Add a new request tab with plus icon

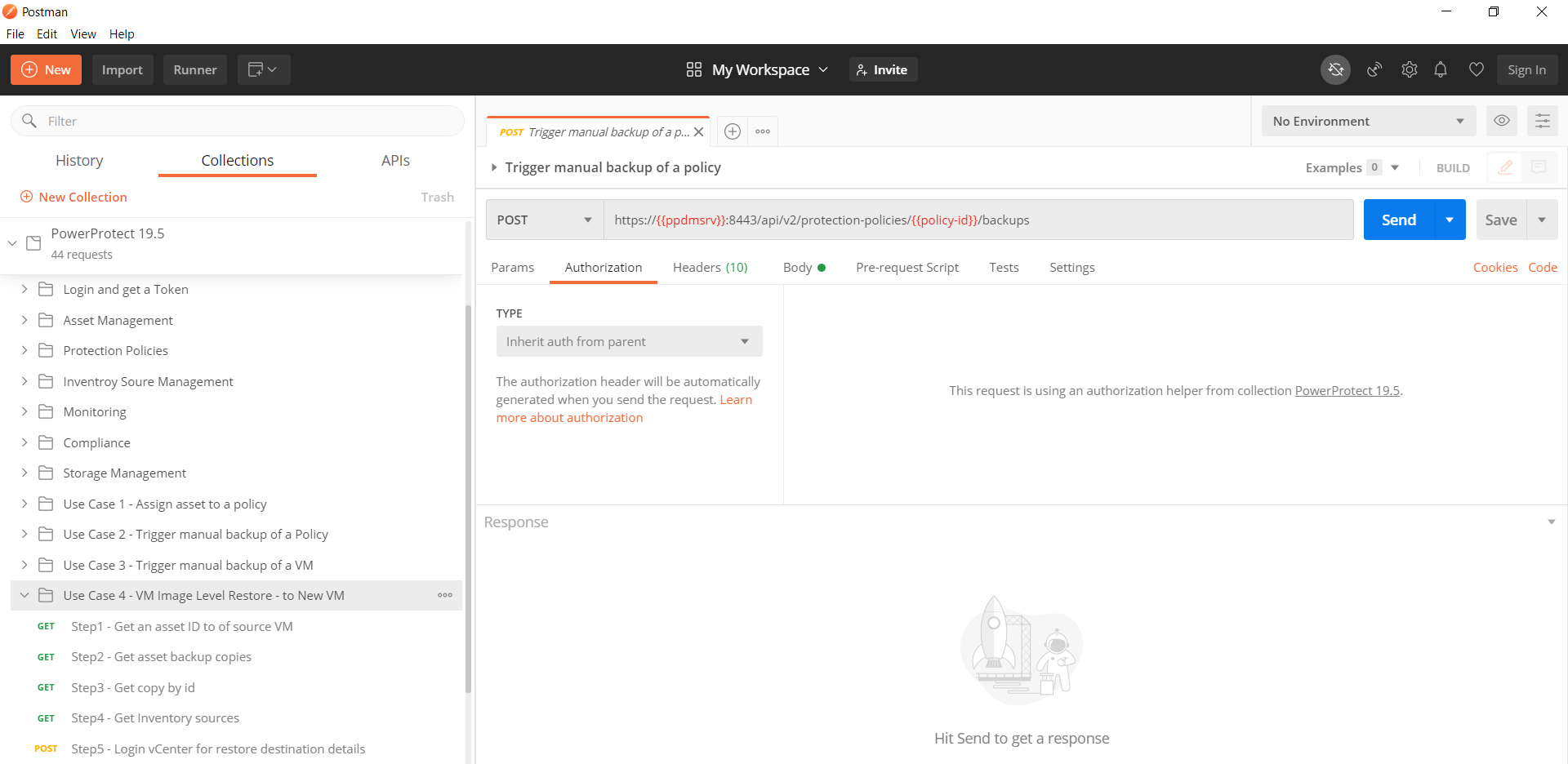pyautogui.click(x=733, y=131)
